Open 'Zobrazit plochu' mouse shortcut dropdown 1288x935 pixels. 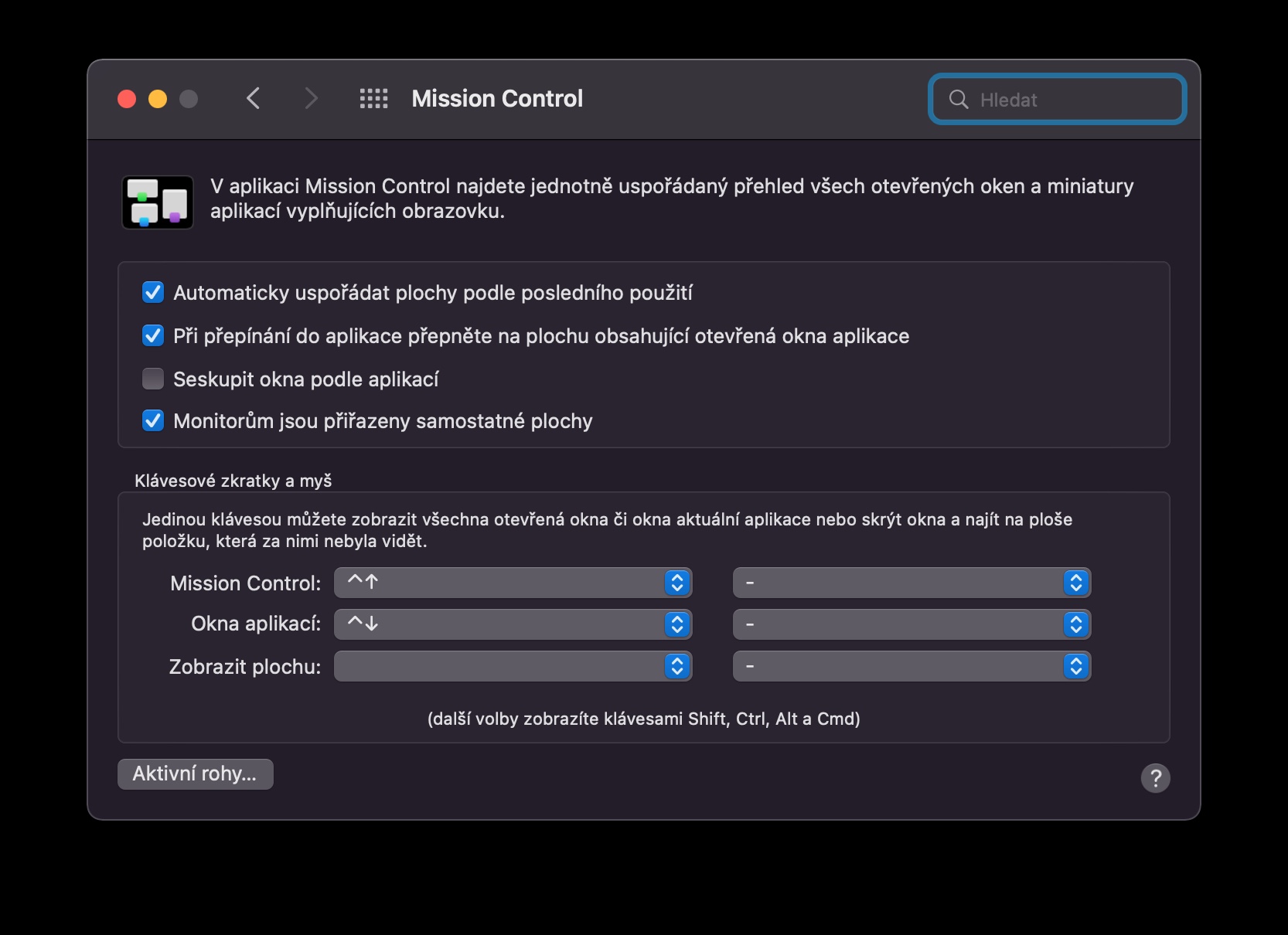[x=911, y=666]
